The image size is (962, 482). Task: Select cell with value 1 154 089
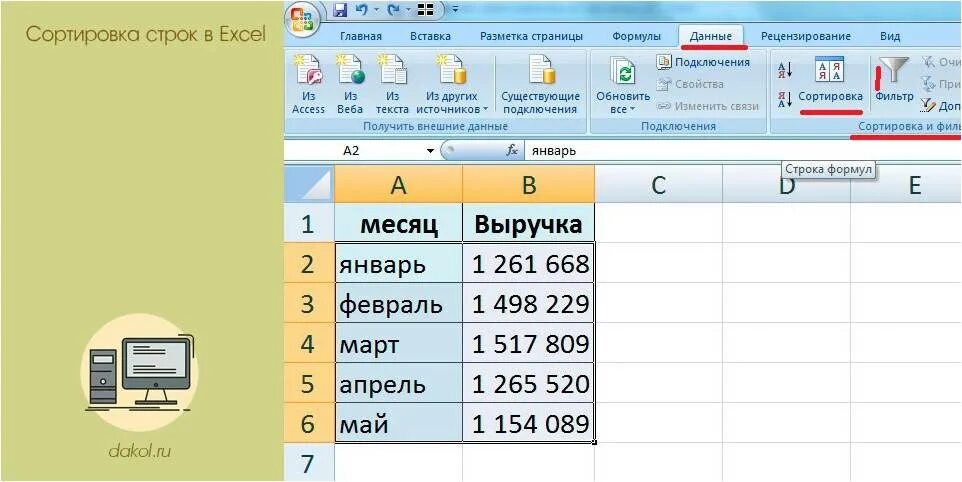pos(529,424)
